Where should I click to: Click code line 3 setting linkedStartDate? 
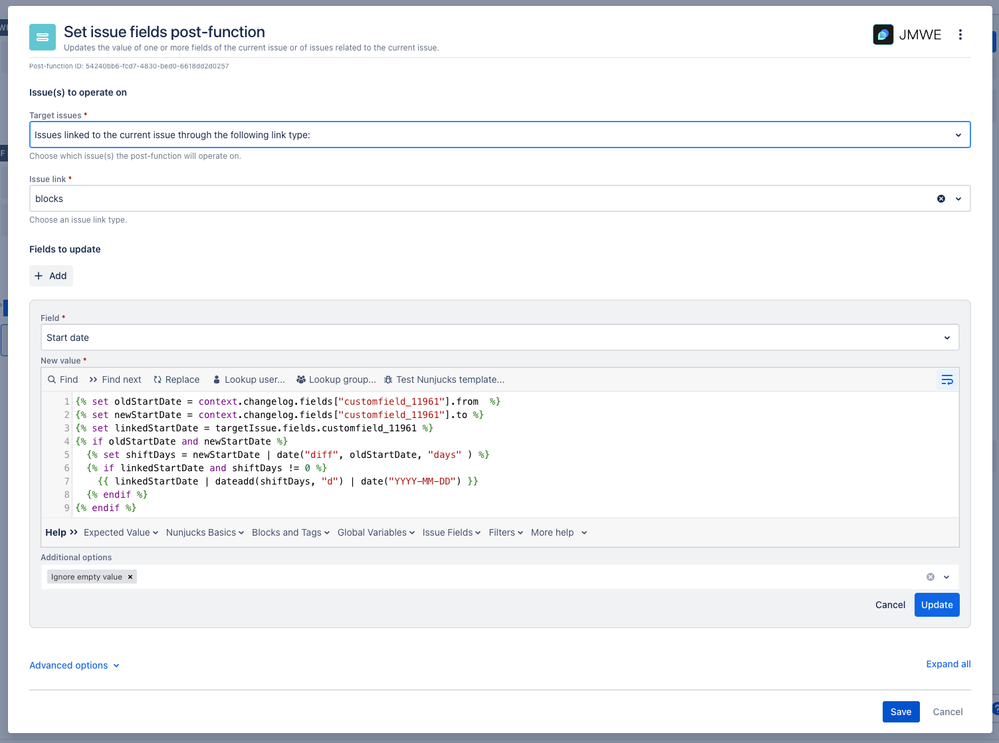tap(254, 428)
